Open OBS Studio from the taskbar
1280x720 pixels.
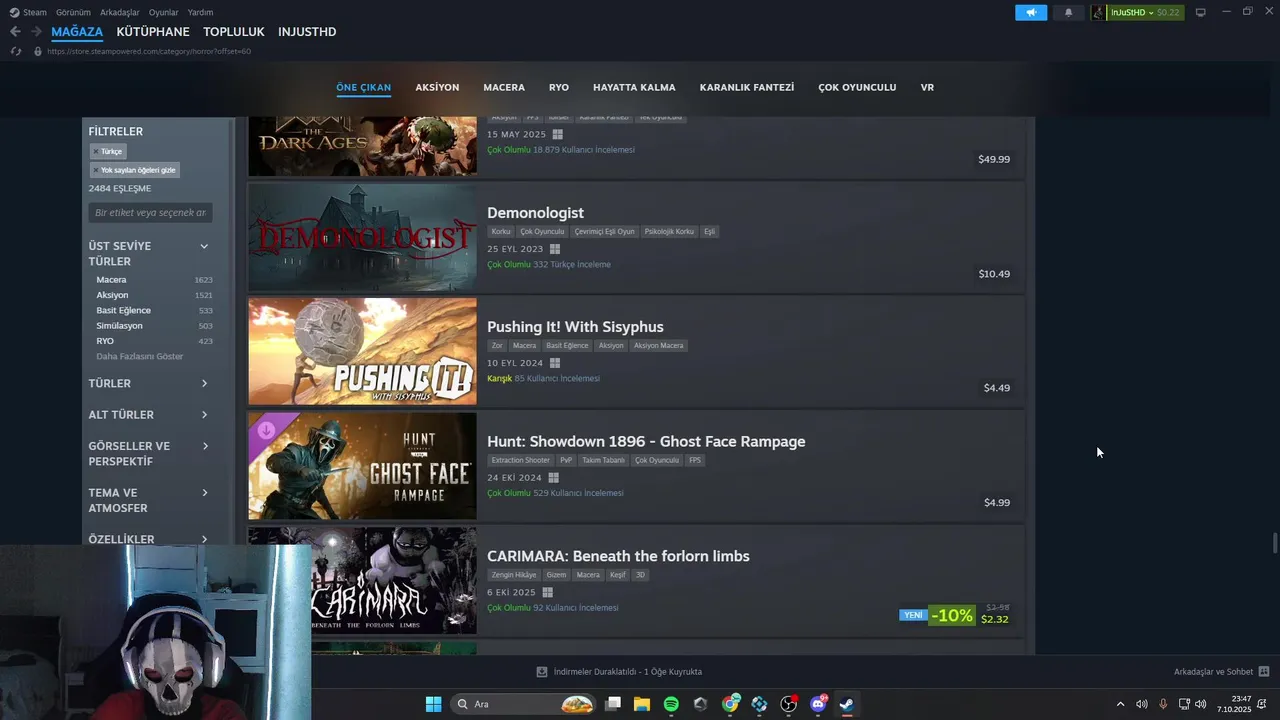pyautogui.click(x=789, y=704)
